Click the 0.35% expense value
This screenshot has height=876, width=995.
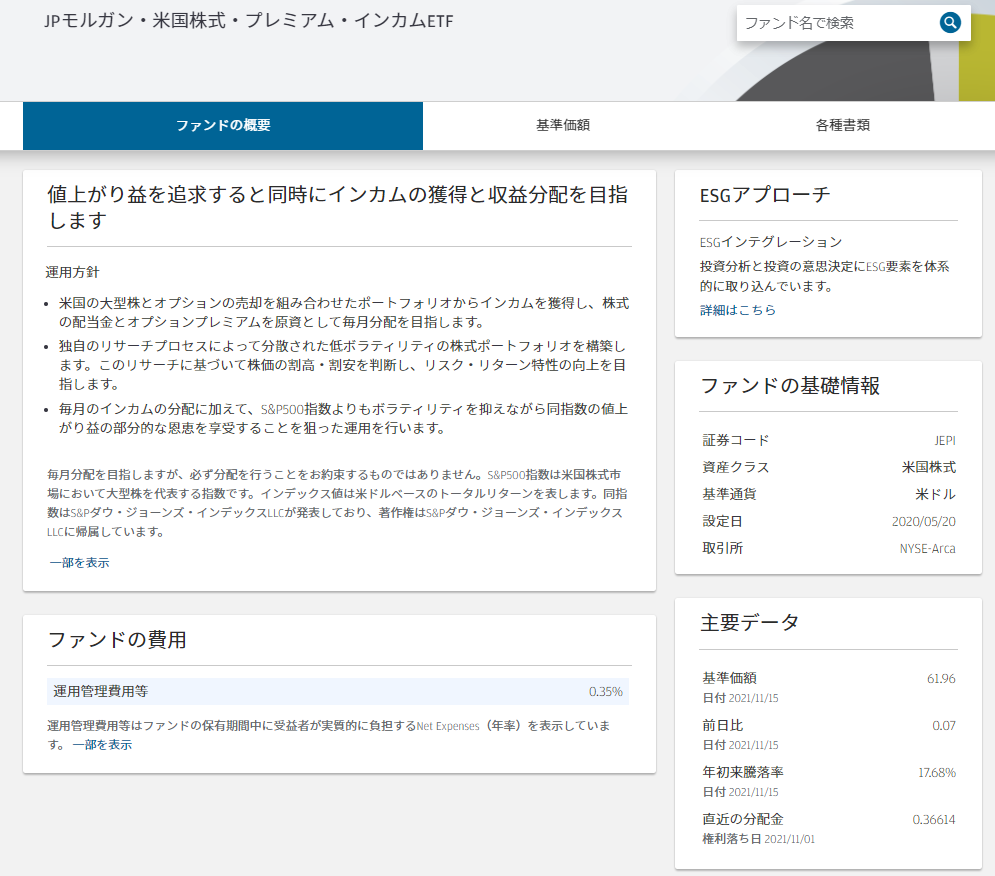click(605, 692)
